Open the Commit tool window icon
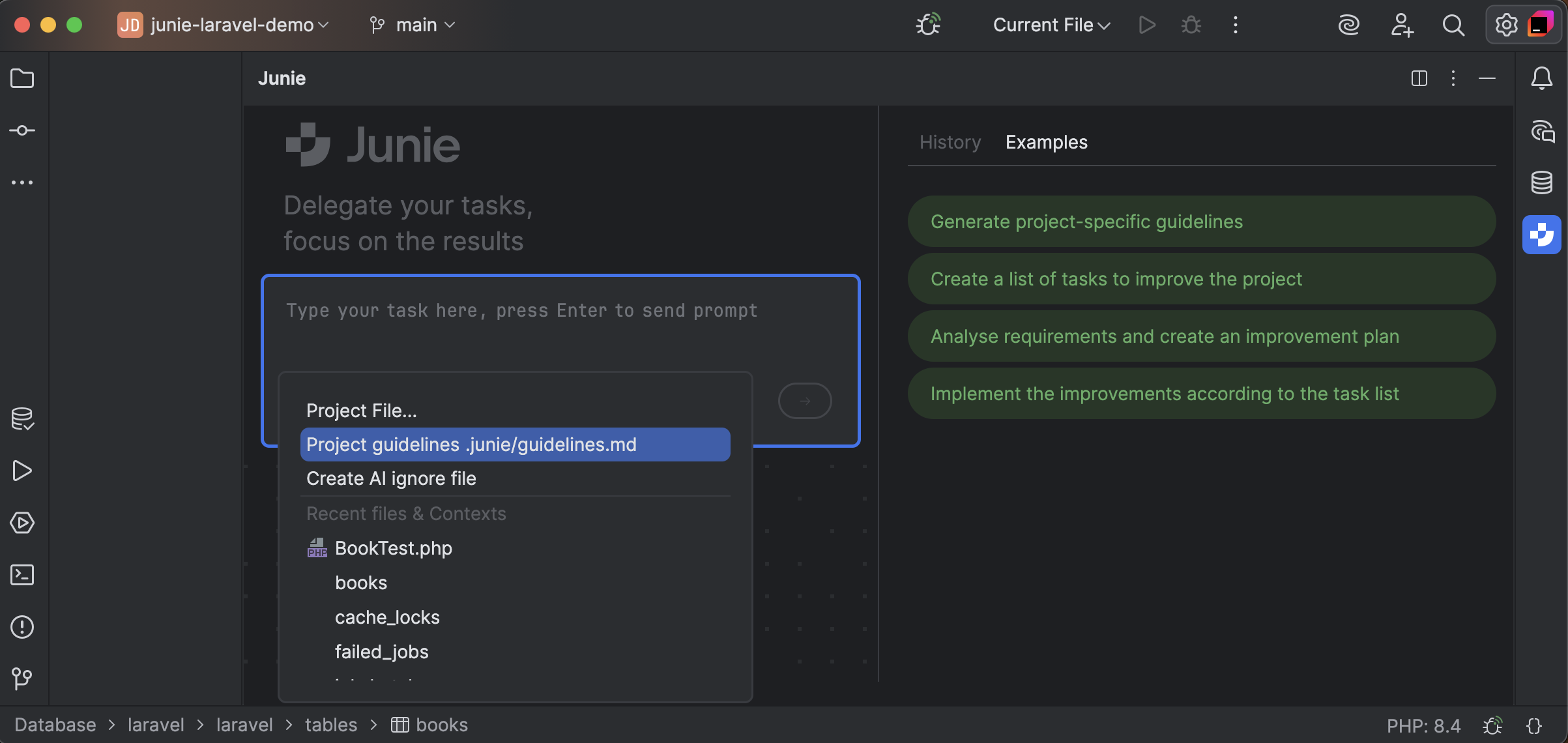1568x743 pixels. pos(22,130)
